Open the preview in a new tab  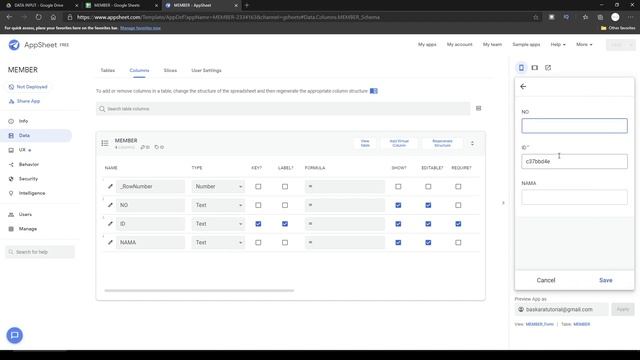(x=548, y=68)
